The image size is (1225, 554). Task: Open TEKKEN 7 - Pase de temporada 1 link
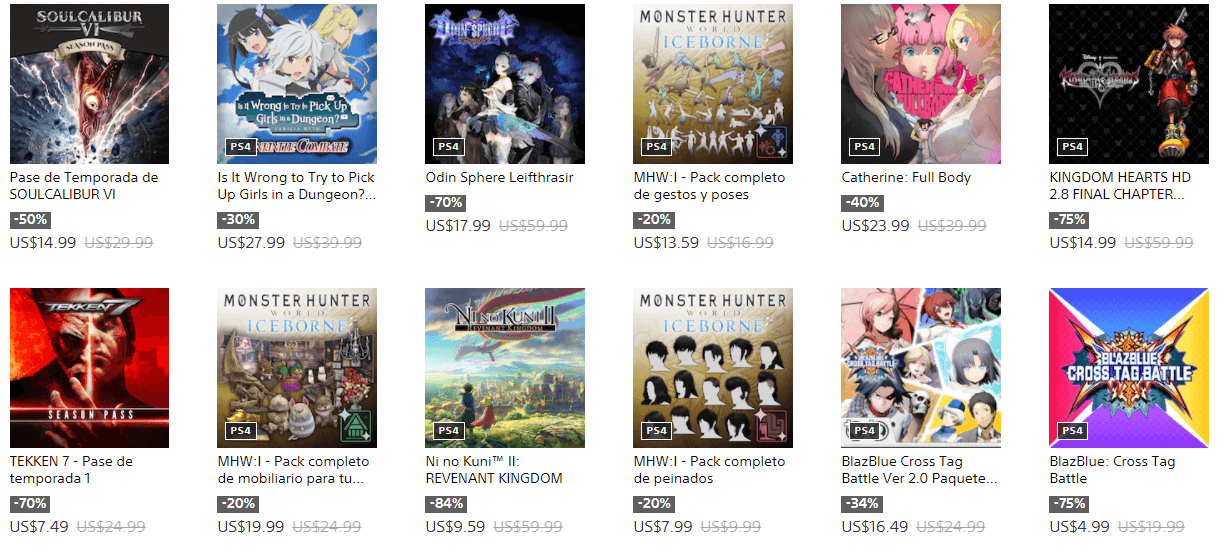pos(71,470)
